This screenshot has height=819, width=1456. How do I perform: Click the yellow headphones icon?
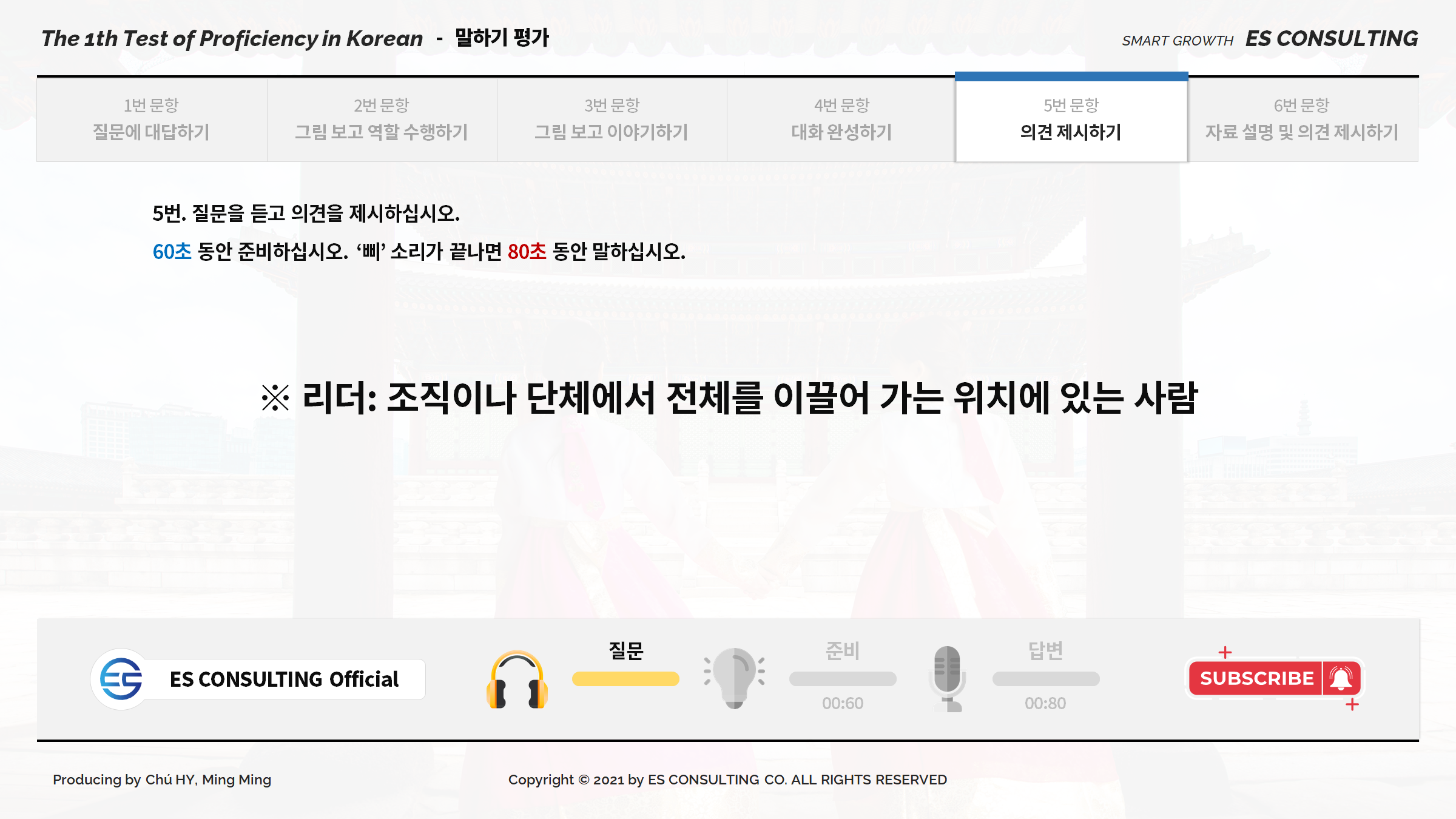[x=517, y=679]
